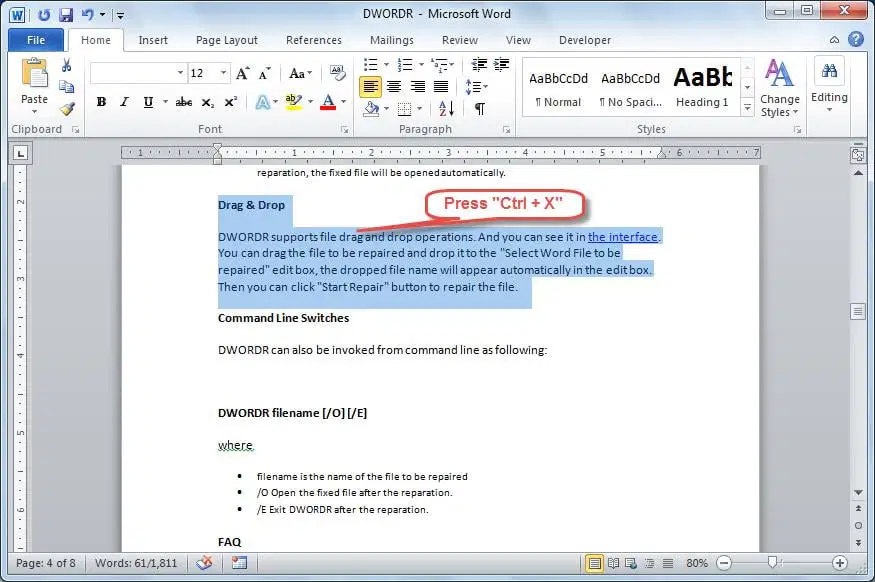The height and width of the screenshot is (582, 875).
Task: Click the Decrease Indent icon
Action: click(x=479, y=65)
